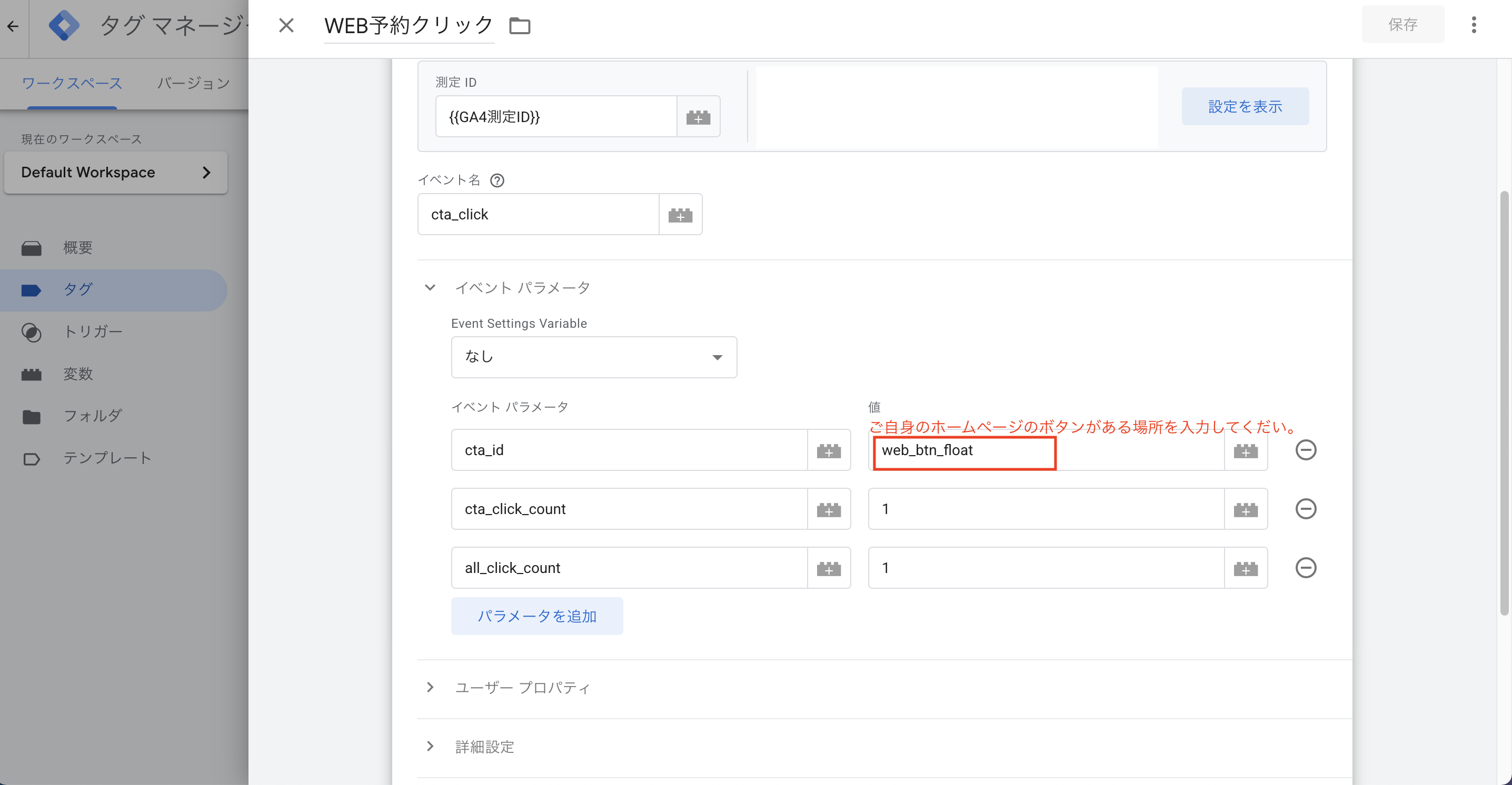Click variable icon beside web_btn_float value
Screen dimensions: 1512x785
(x=1246, y=450)
